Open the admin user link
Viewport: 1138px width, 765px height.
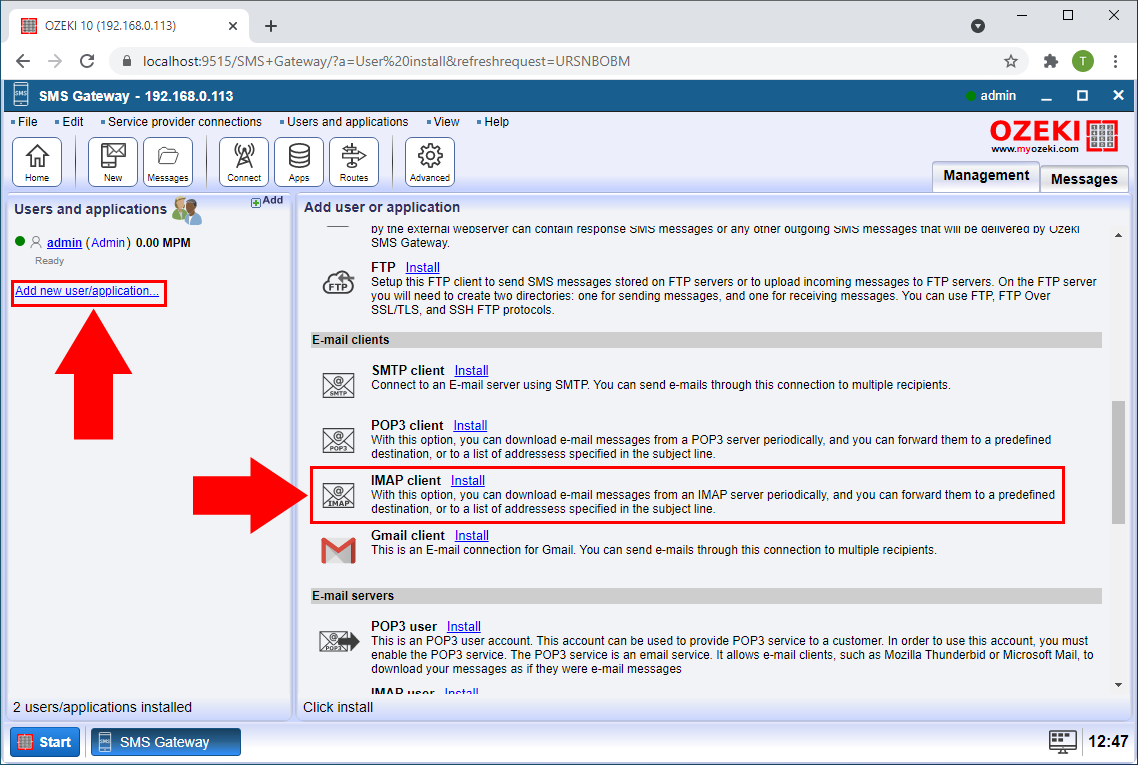65,242
